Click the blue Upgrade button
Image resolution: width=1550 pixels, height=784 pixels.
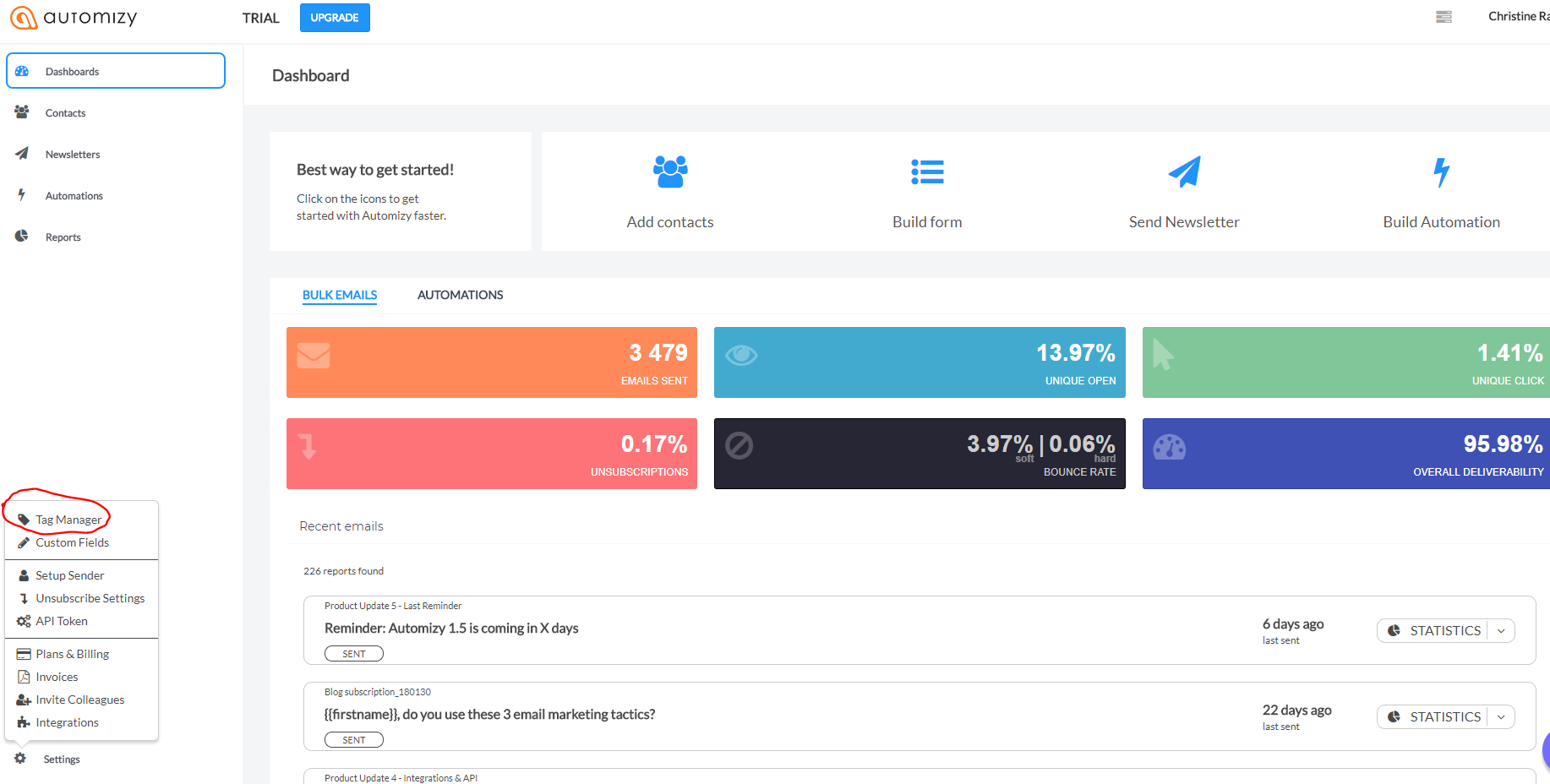tap(335, 18)
